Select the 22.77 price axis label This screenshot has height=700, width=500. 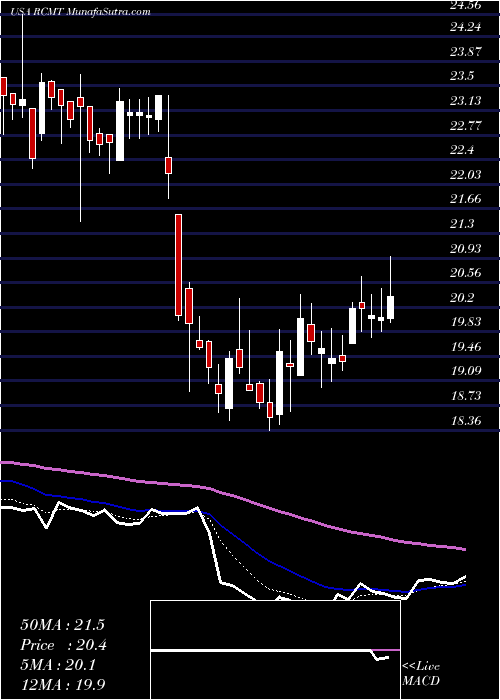point(466,125)
